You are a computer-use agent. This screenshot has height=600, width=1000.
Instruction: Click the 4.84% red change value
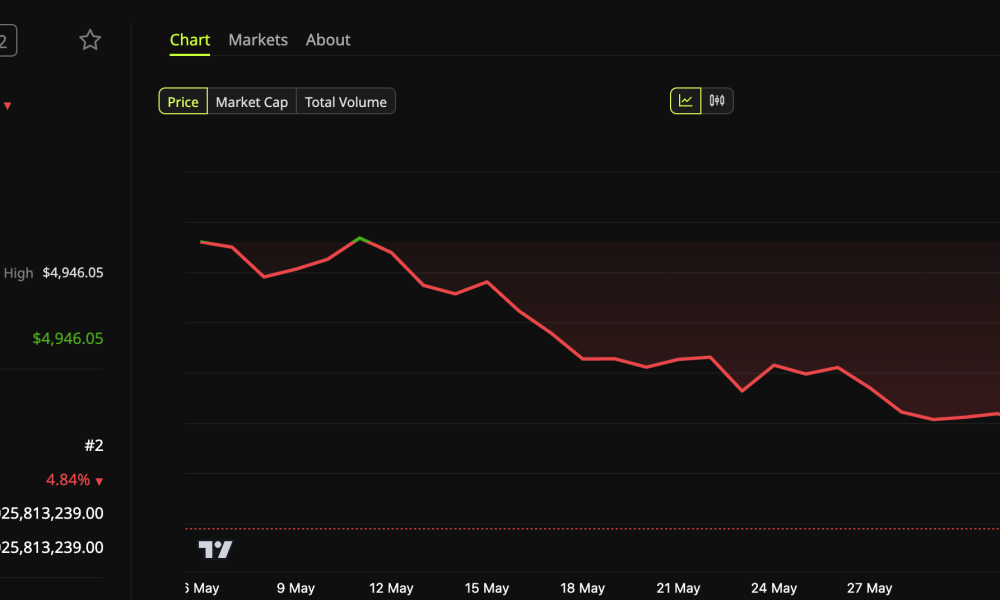click(68, 479)
